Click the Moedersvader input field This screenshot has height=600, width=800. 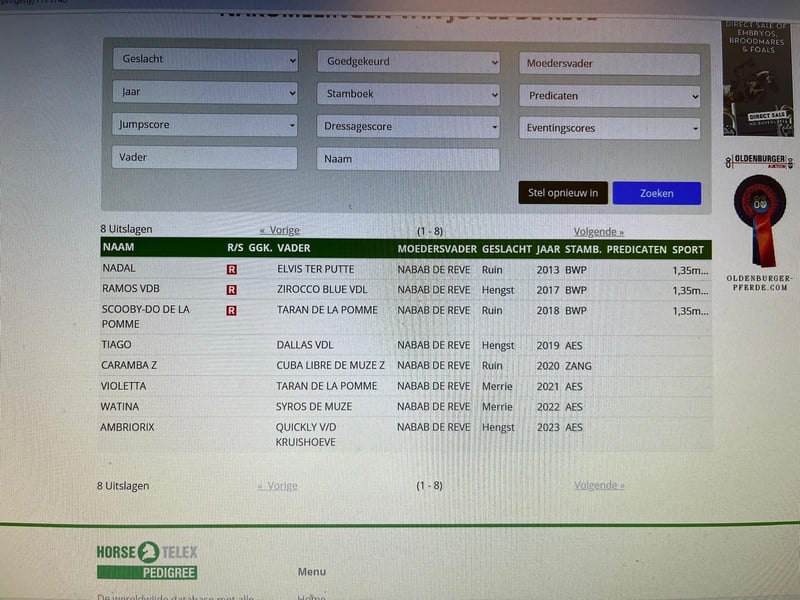pos(609,64)
